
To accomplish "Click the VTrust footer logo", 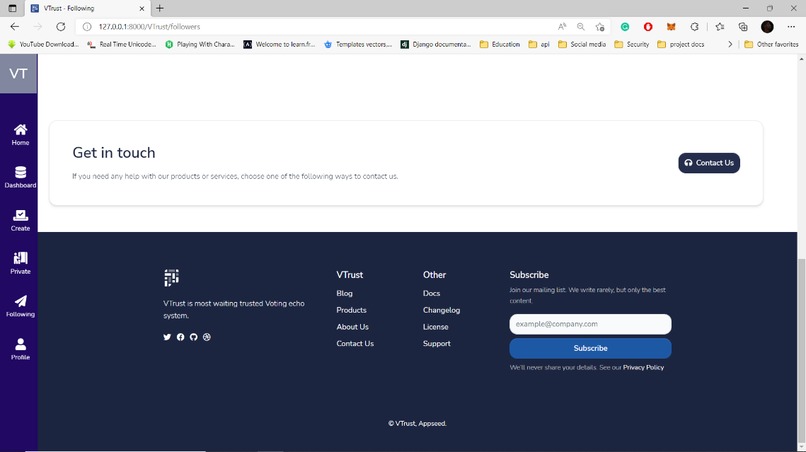I will pyautogui.click(x=171, y=278).
